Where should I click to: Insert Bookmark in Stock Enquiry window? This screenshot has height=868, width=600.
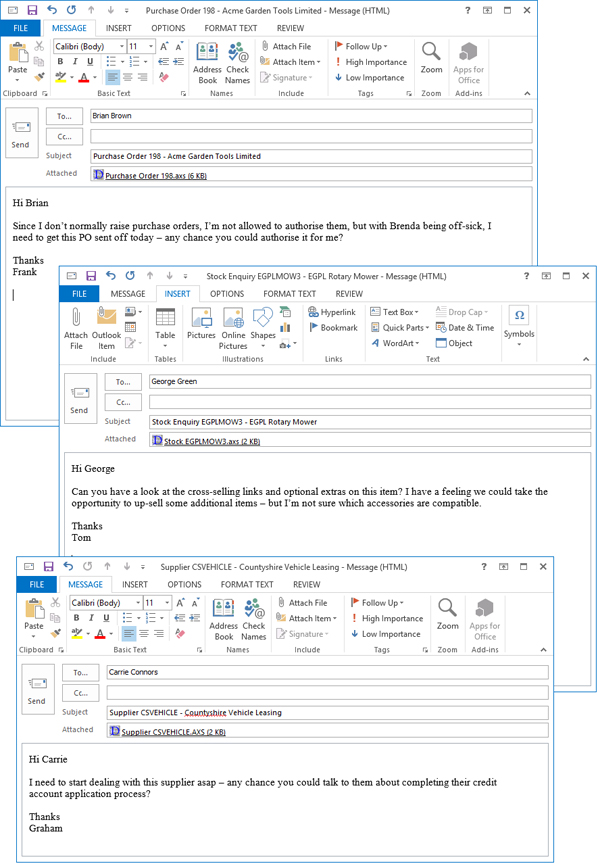tap(333, 328)
